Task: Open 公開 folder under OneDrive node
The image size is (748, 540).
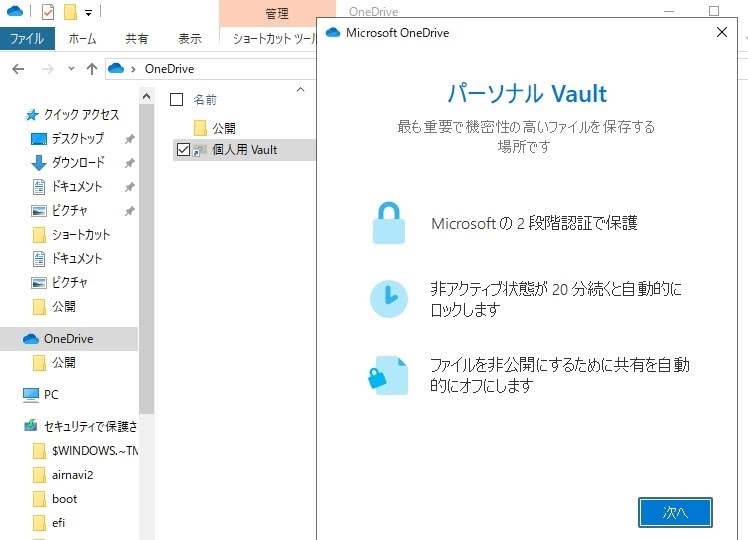Action: (63, 363)
